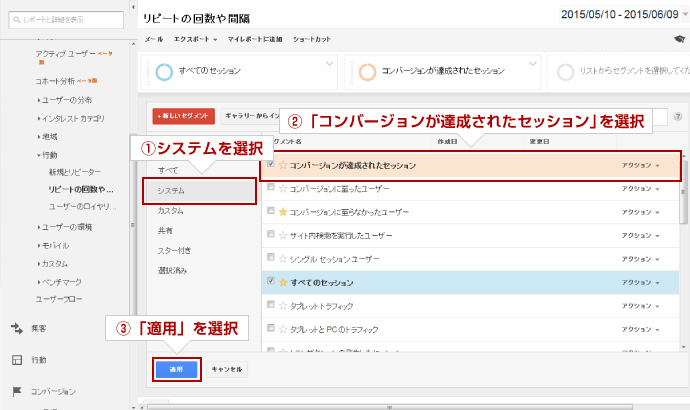690x410 pixels.
Task: Star the タブレット トラフィック segment
Action: point(284,306)
